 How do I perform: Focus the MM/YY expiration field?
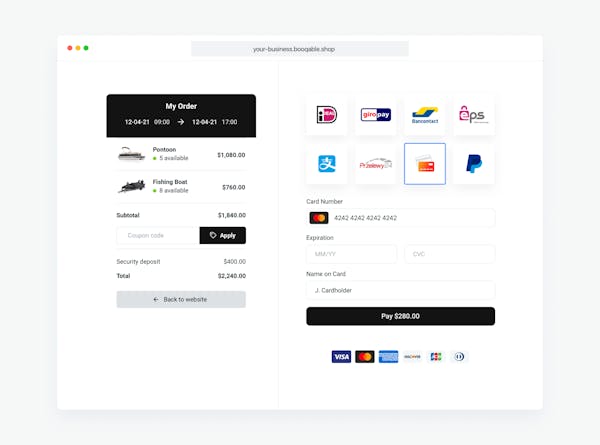click(x=351, y=254)
